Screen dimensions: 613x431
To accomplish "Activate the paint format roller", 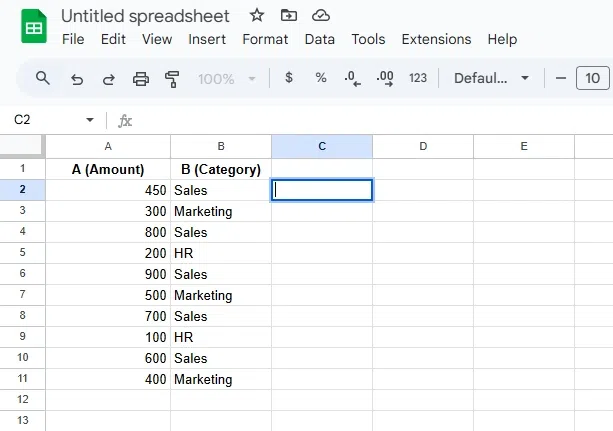I will coord(172,78).
